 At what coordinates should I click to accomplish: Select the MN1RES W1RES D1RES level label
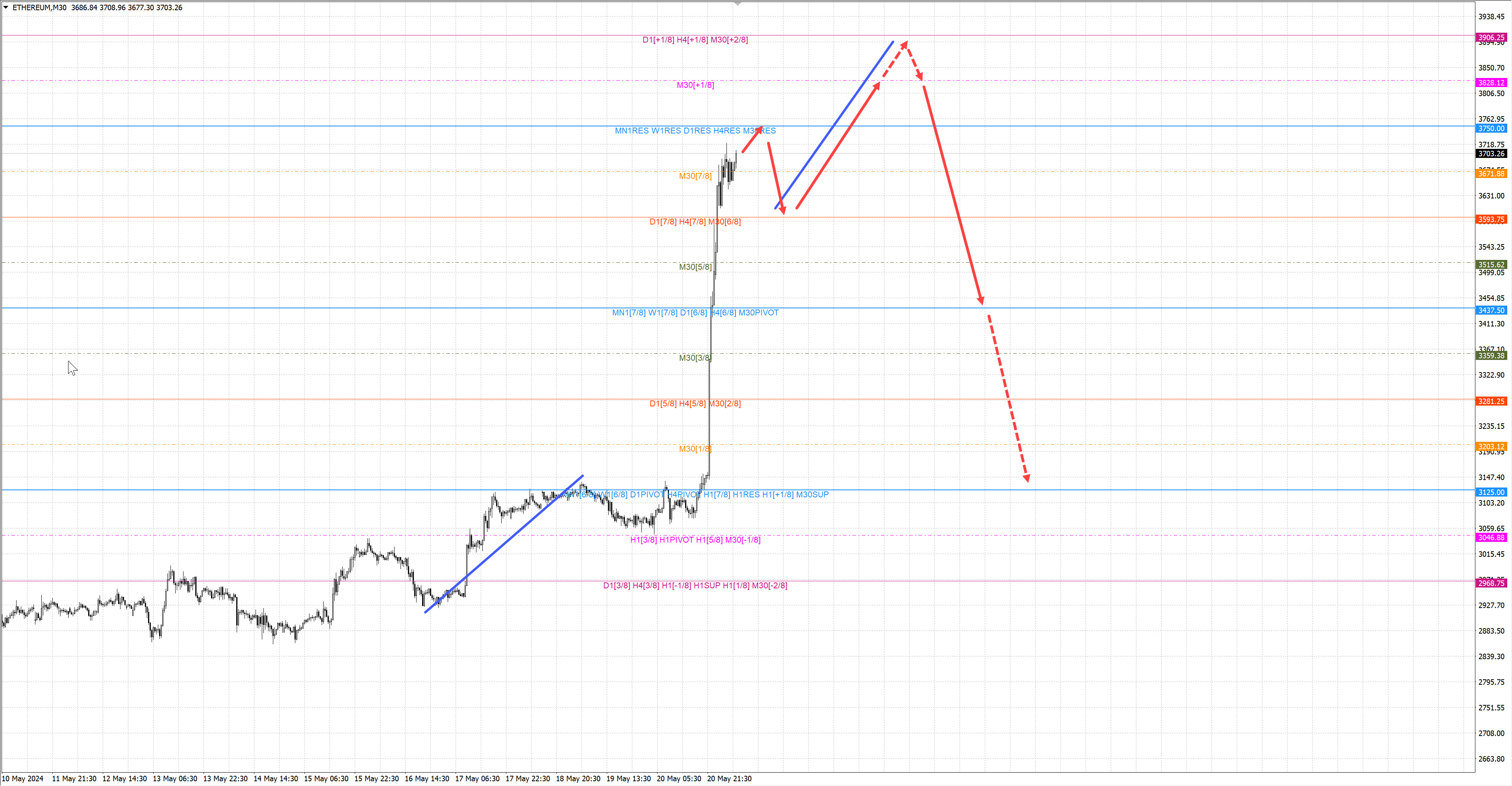(695, 131)
